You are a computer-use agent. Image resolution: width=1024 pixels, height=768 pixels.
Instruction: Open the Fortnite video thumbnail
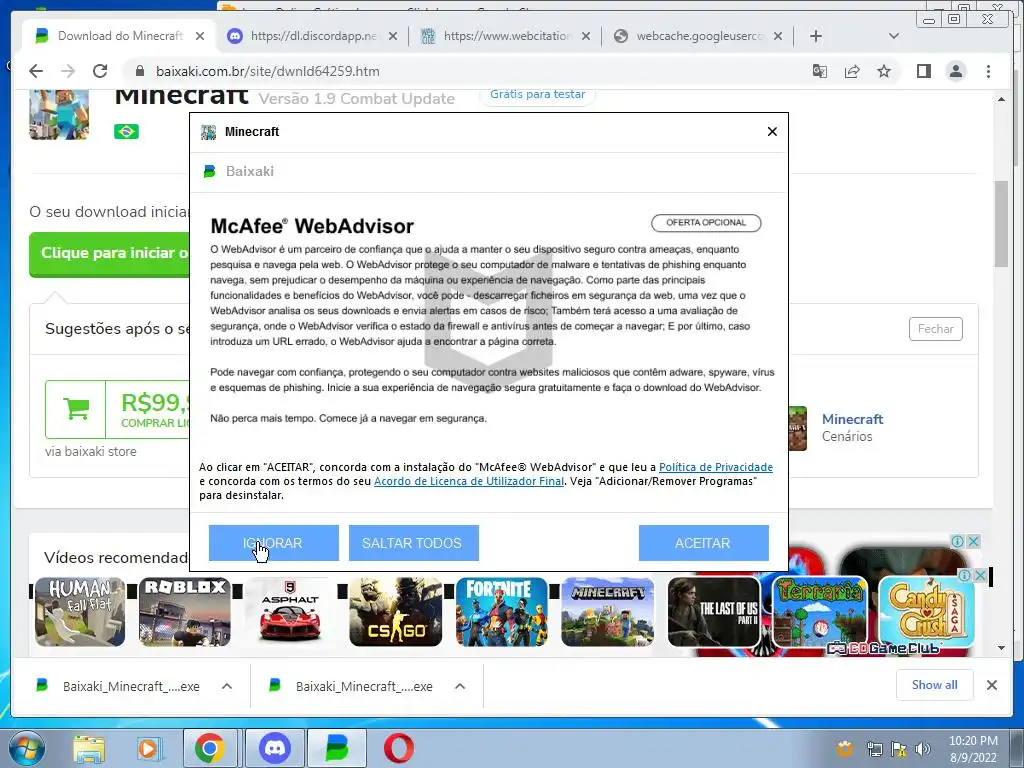[502, 612]
